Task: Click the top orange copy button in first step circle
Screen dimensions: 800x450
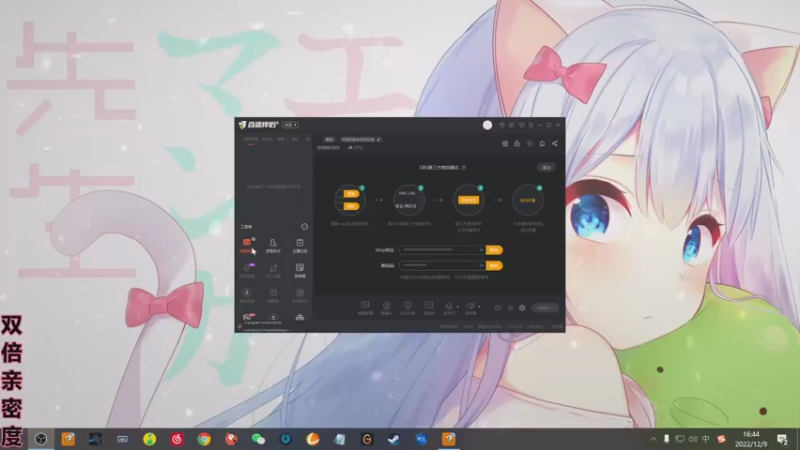Action: (x=351, y=194)
